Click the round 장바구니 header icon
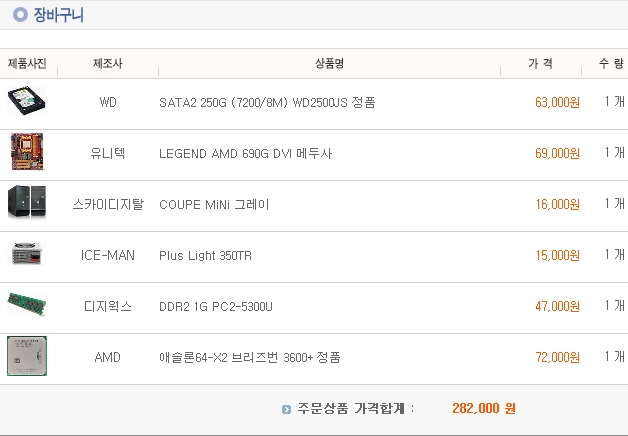The width and height of the screenshot is (628, 436). click(x=20, y=15)
